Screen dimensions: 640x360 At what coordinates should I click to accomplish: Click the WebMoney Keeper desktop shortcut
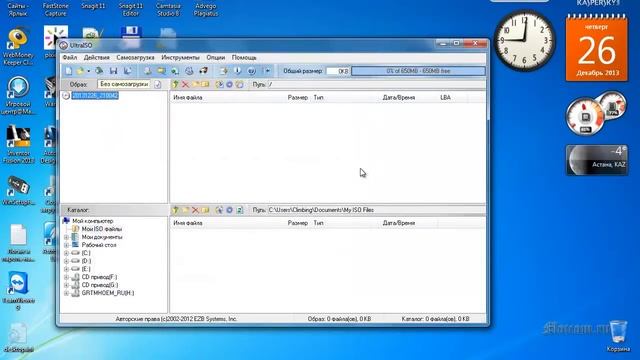[18, 47]
